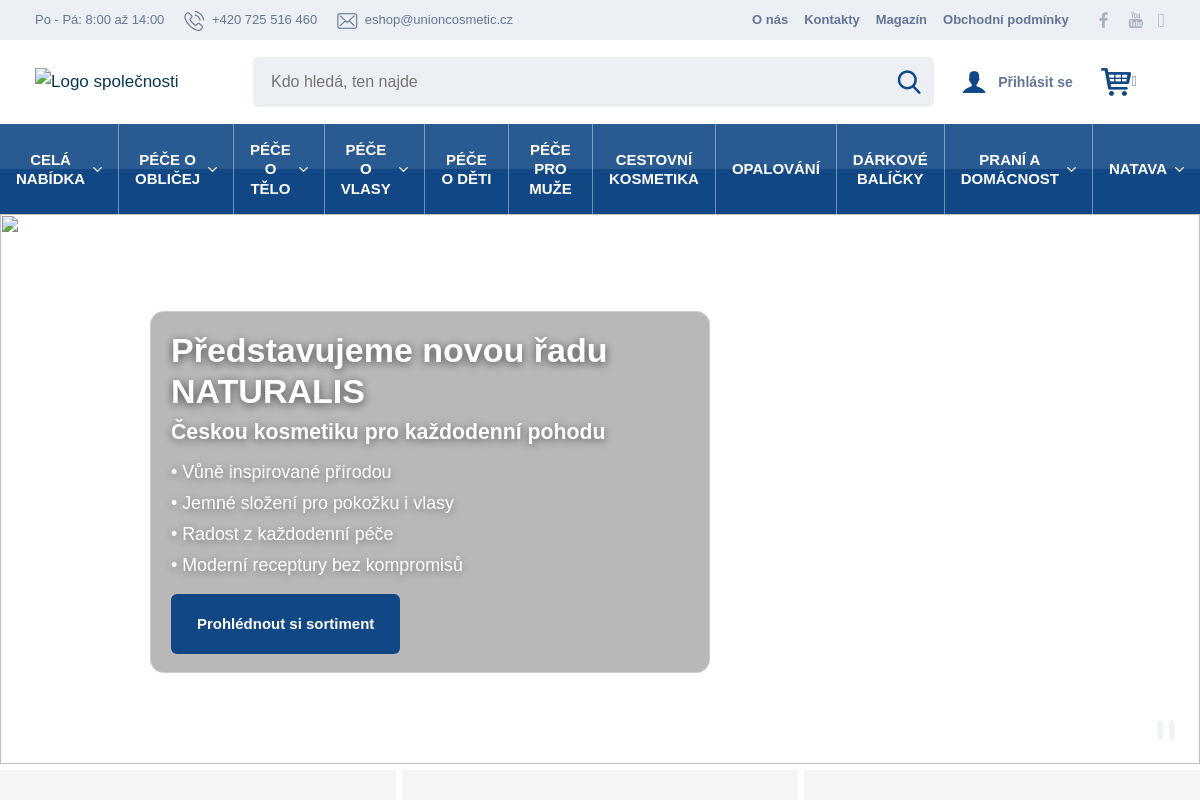The image size is (1200, 800).
Task: Open the Opalování category
Action: click(776, 169)
